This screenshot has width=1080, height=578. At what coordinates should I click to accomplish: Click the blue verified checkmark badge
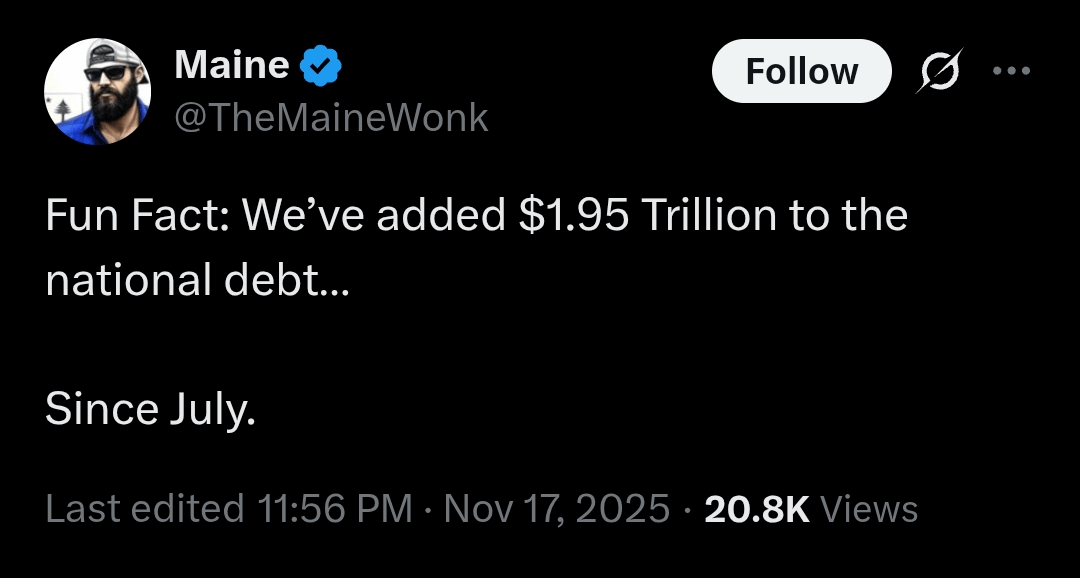[x=322, y=67]
